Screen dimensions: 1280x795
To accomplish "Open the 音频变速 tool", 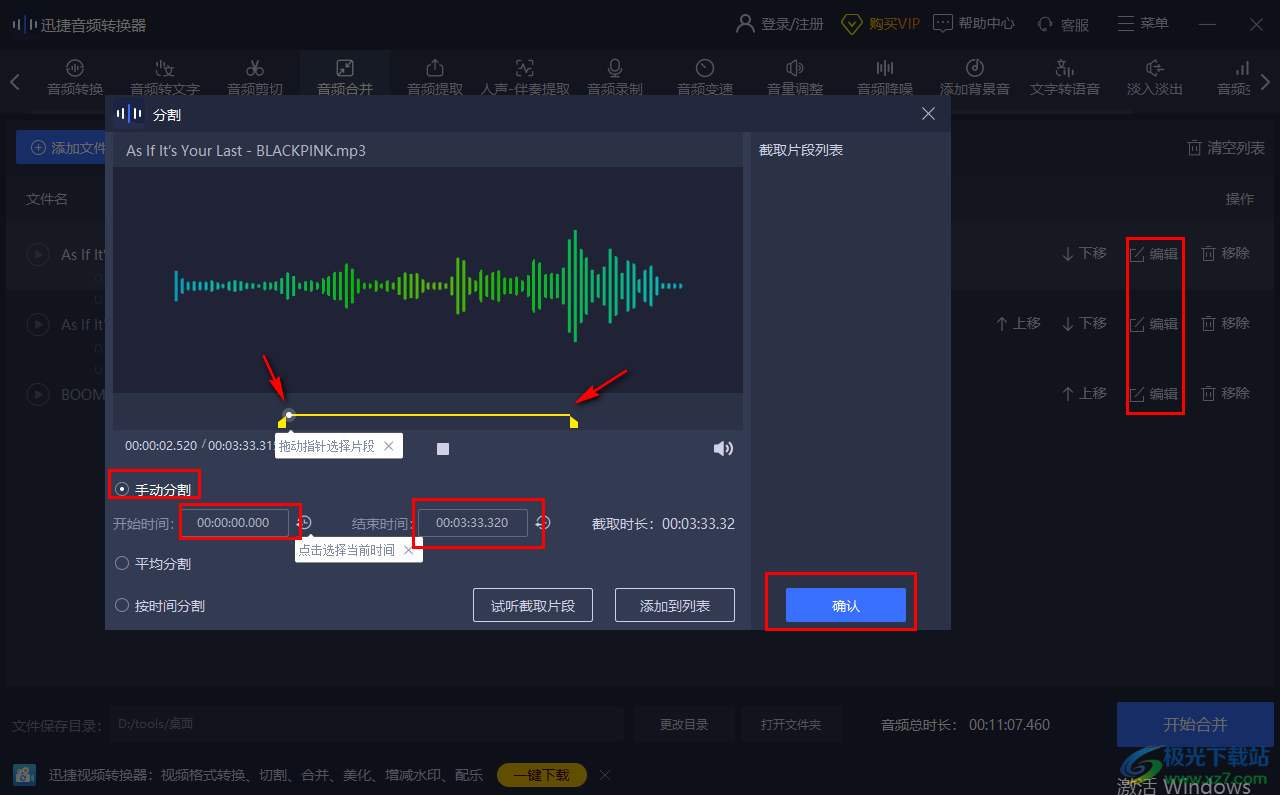I will click(705, 78).
